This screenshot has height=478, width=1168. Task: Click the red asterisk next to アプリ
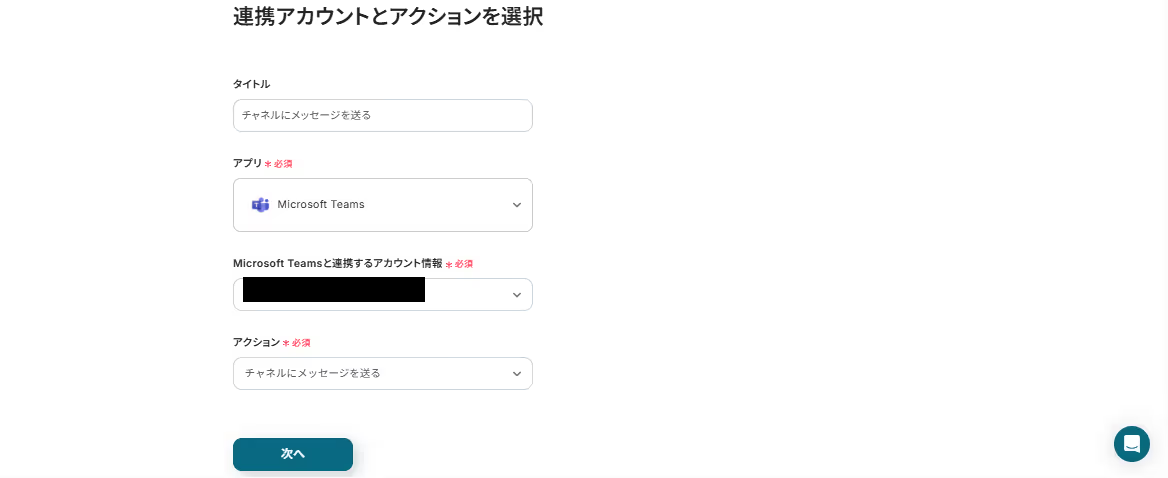tap(268, 164)
